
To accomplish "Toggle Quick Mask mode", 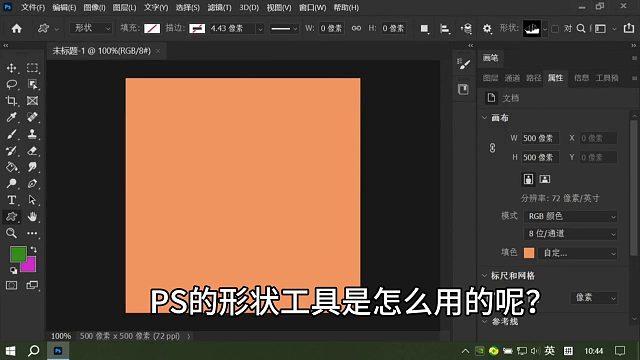I will tap(11, 285).
